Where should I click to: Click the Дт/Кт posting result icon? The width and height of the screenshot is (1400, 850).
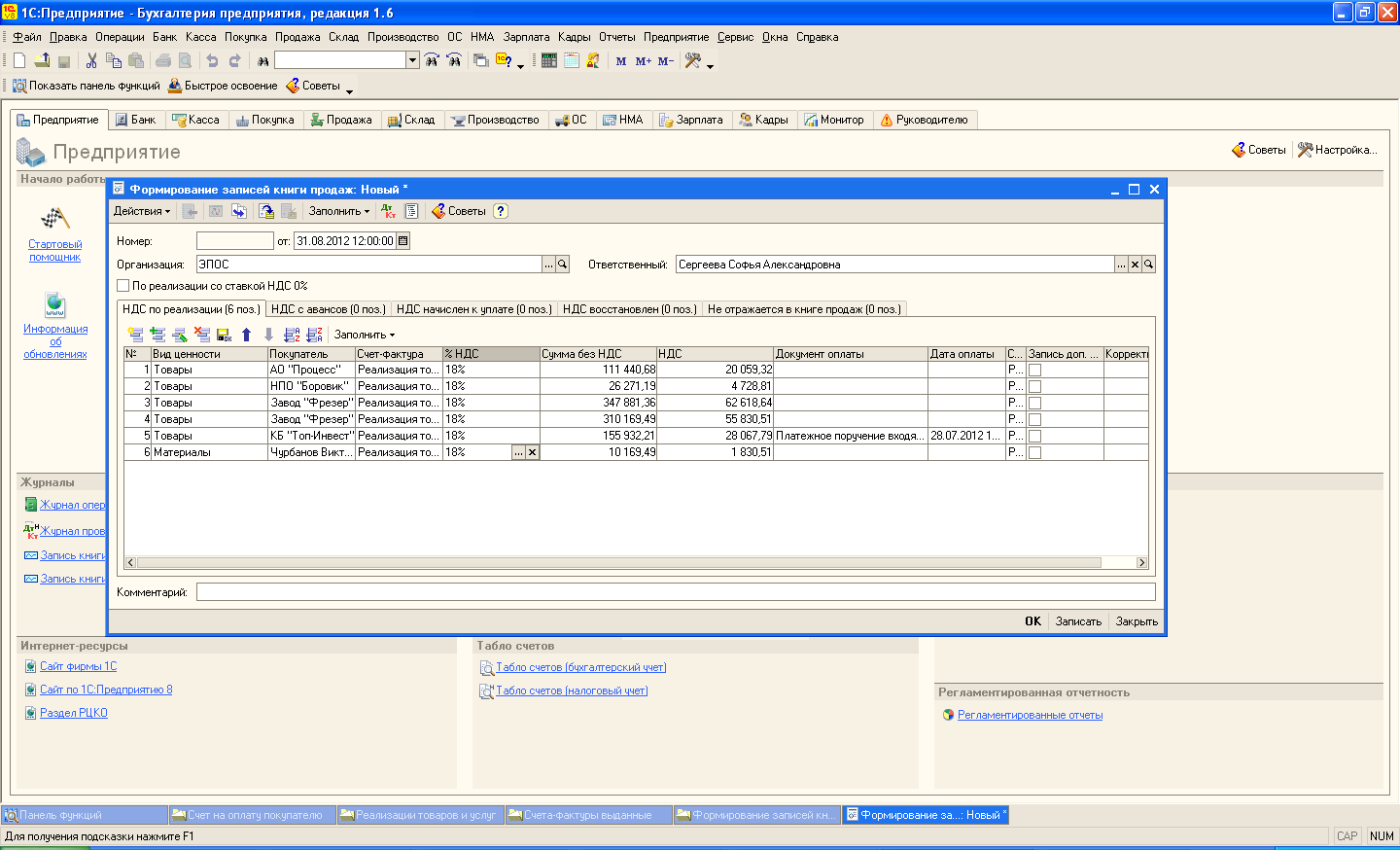click(388, 211)
